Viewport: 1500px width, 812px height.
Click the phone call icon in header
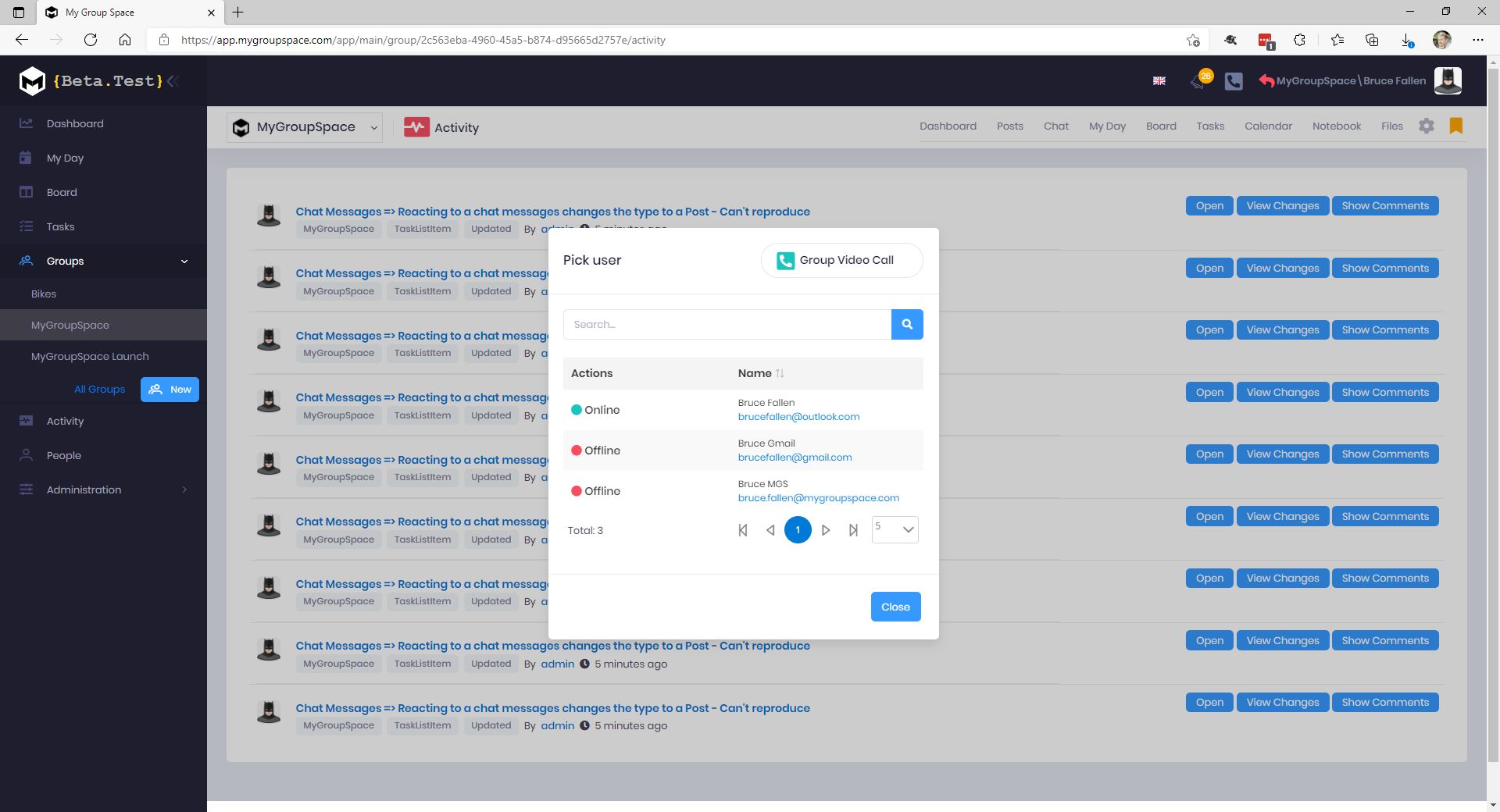click(x=1234, y=81)
